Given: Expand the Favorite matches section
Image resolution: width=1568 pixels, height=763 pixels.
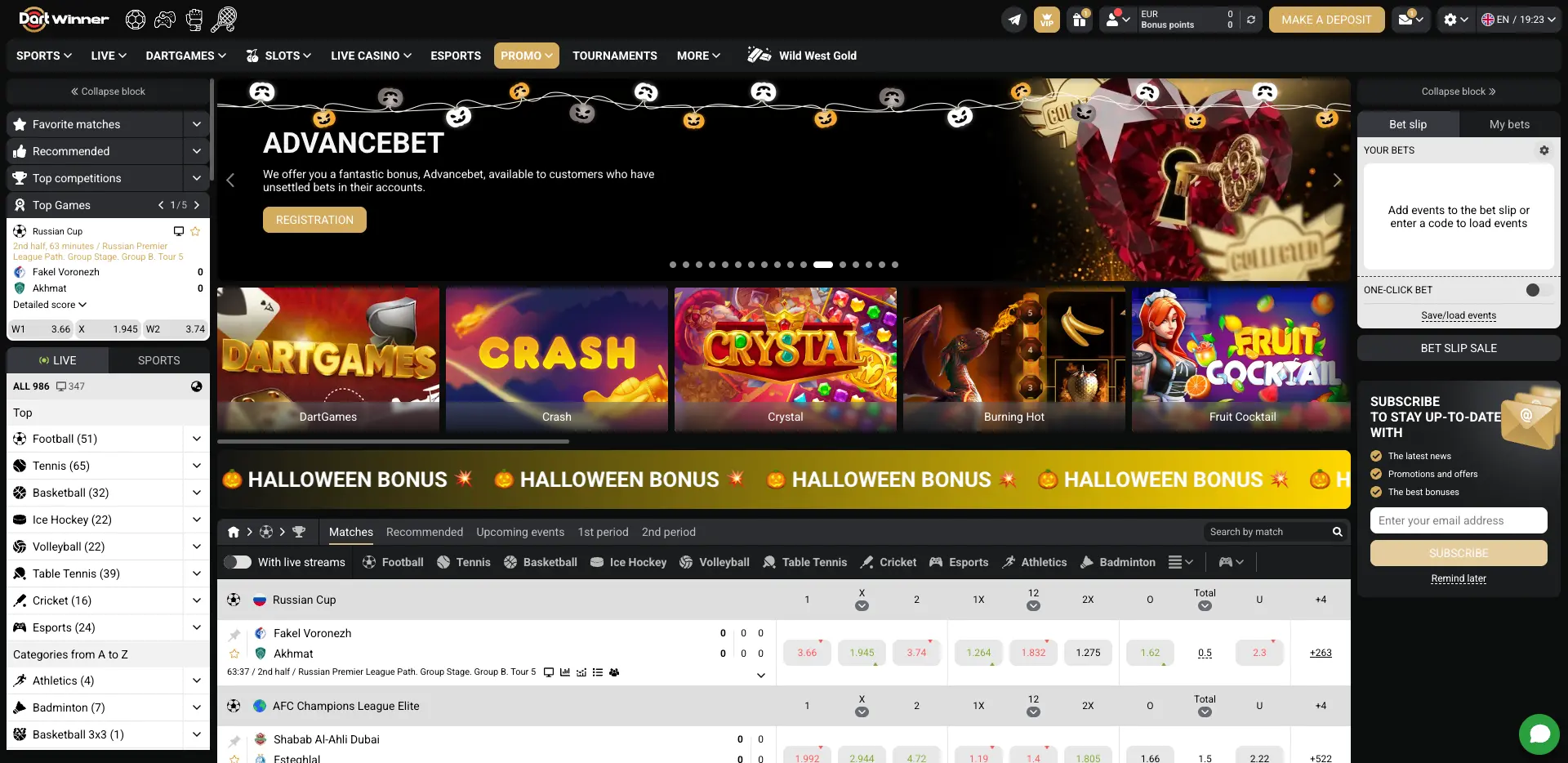Looking at the screenshot, I should point(197,124).
